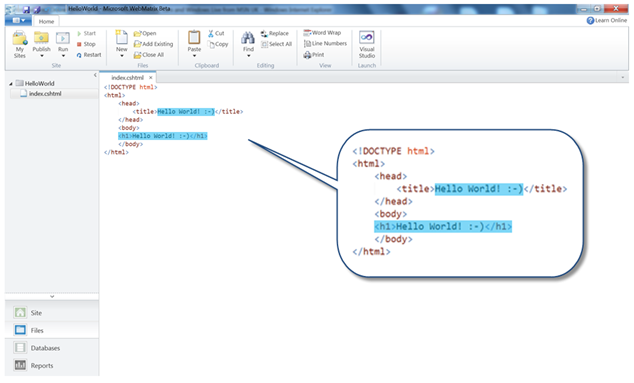Switch to Files workspace
634x383 pixels.
[52, 330]
